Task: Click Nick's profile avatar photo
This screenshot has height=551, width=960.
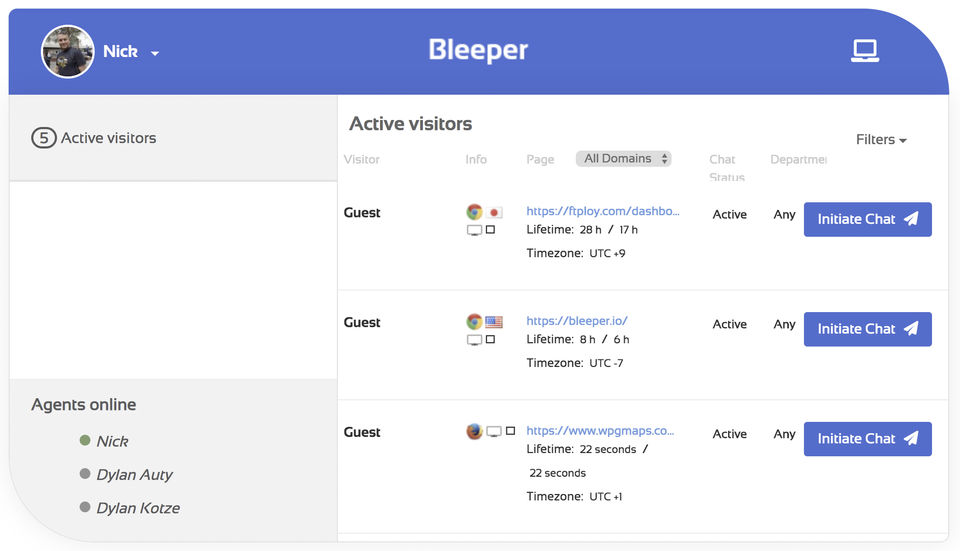Action: (x=67, y=51)
